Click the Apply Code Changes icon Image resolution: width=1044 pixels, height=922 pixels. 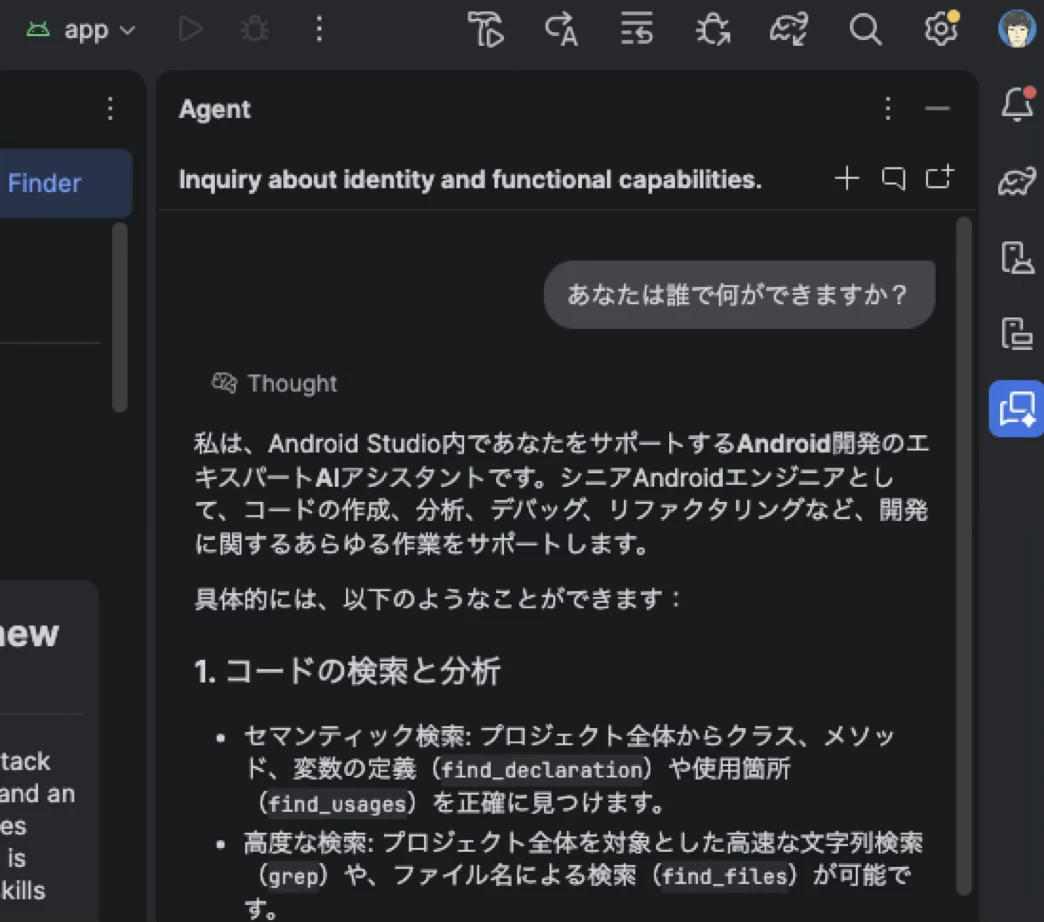[x=637, y=30]
